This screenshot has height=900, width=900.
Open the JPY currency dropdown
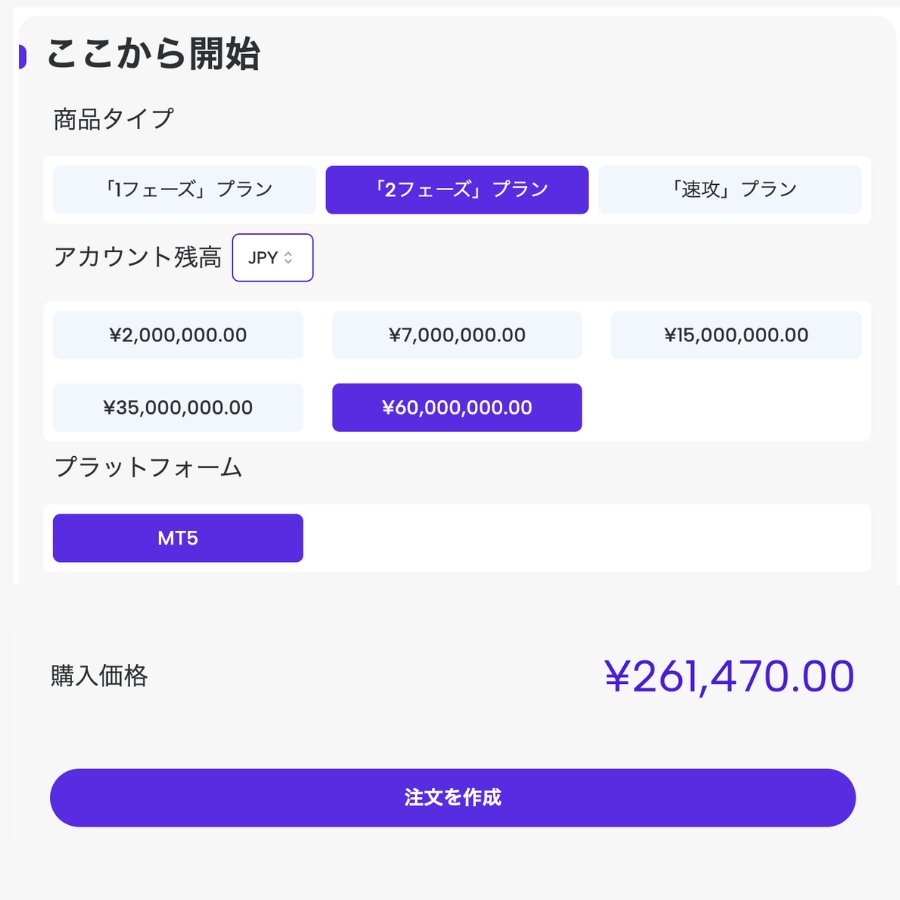pyautogui.click(x=272, y=258)
